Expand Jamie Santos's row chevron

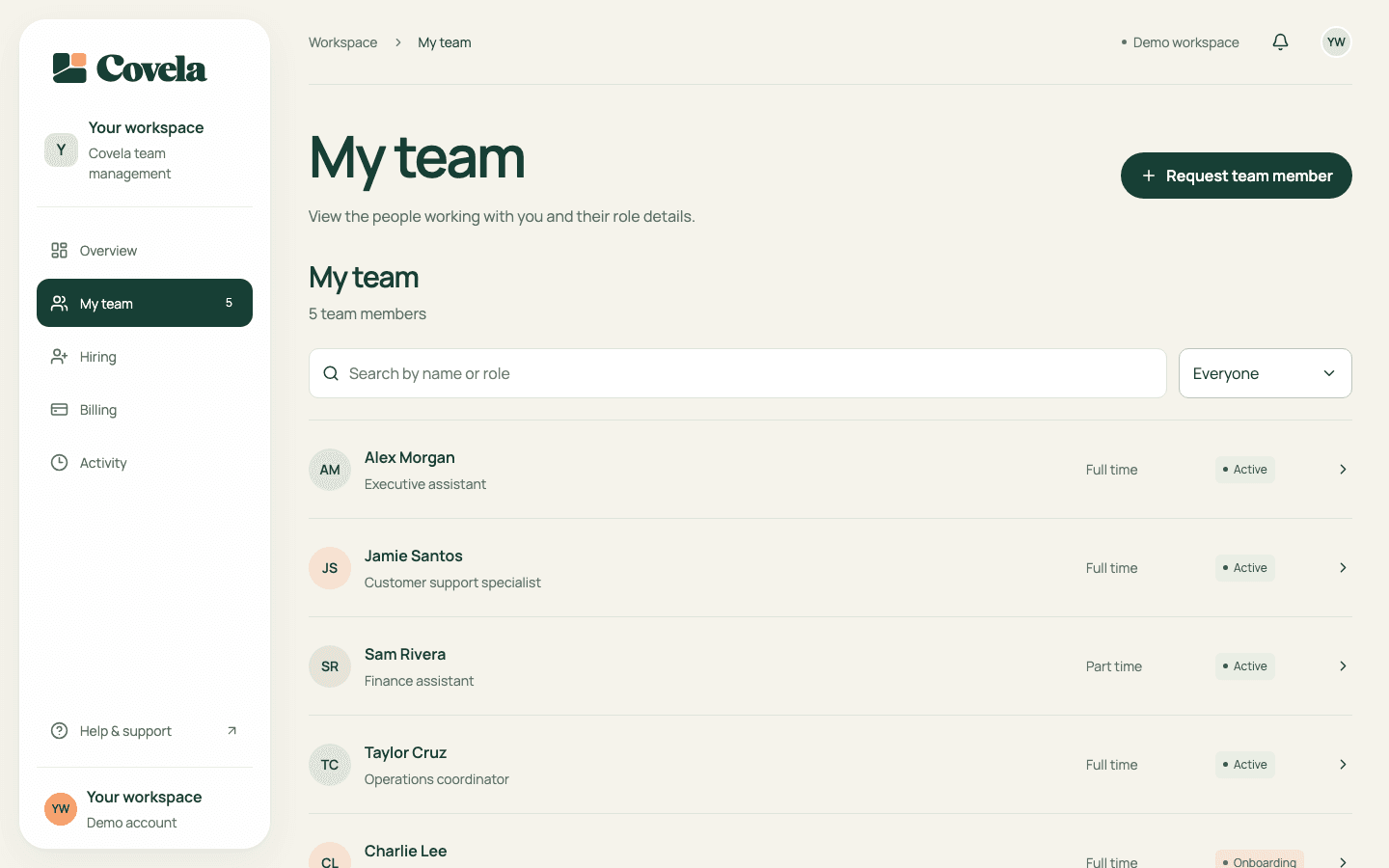(x=1343, y=568)
